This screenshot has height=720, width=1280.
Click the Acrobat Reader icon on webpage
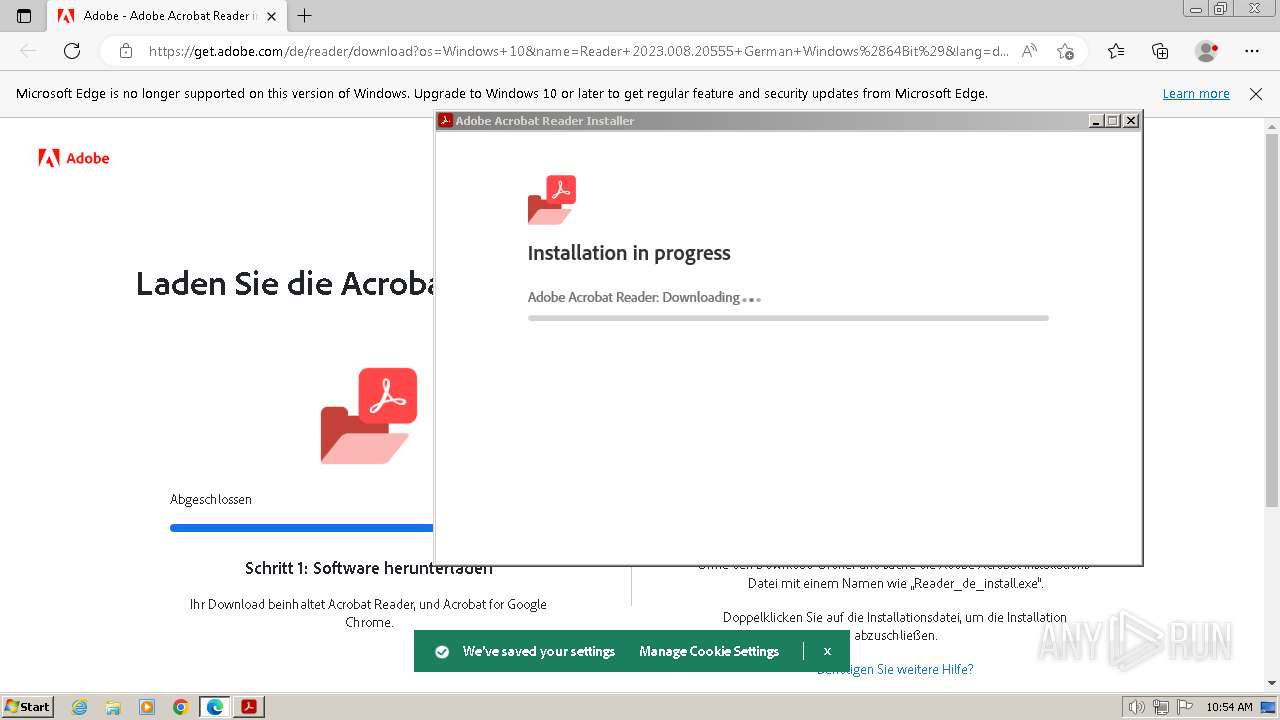click(369, 415)
